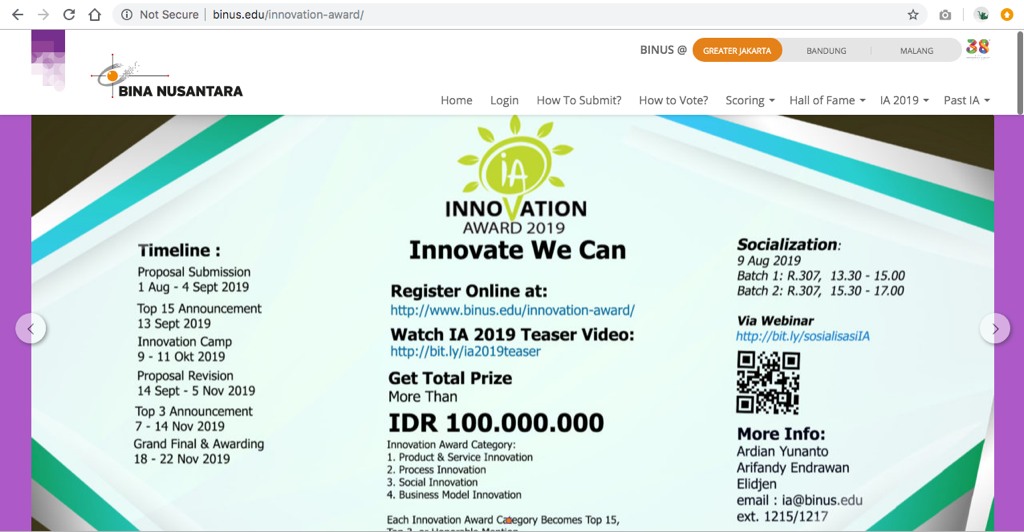Open the green leaf extension icon

982,14
